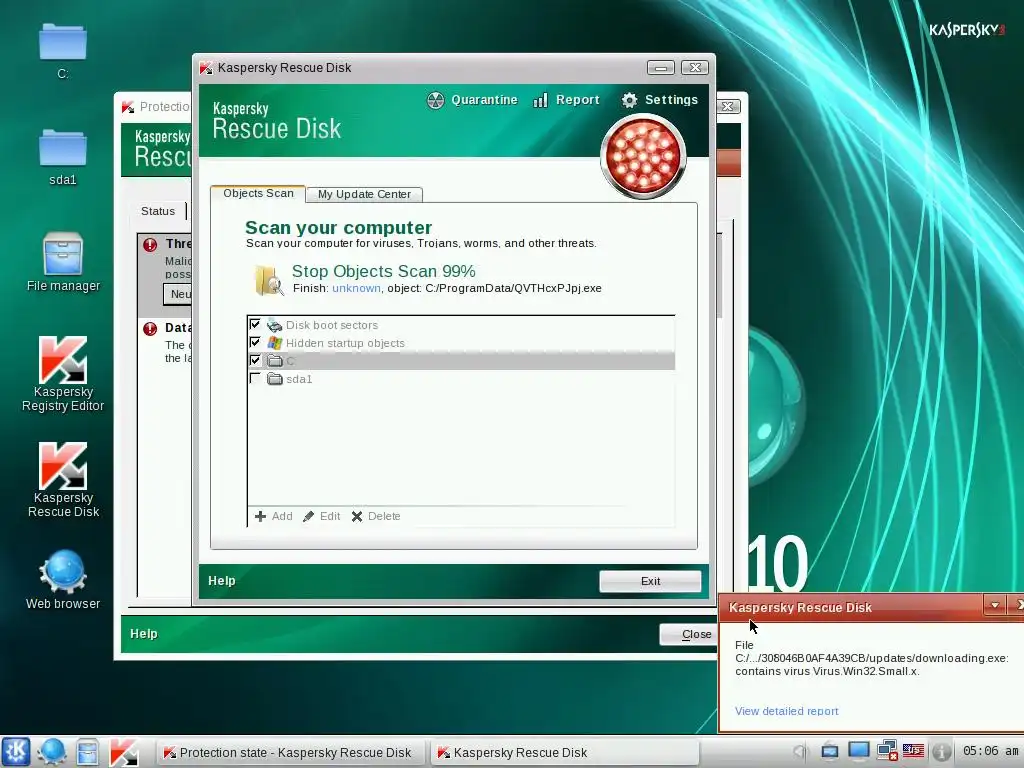Launch Web browser from desktop
The width and height of the screenshot is (1024, 768).
pyautogui.click(x=63, y=580)
